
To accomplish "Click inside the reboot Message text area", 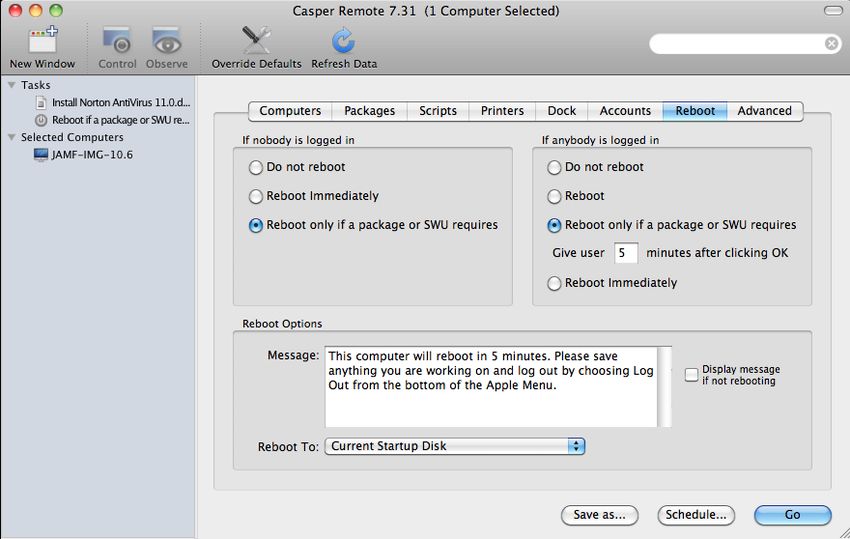I will (x=491, y=387).
